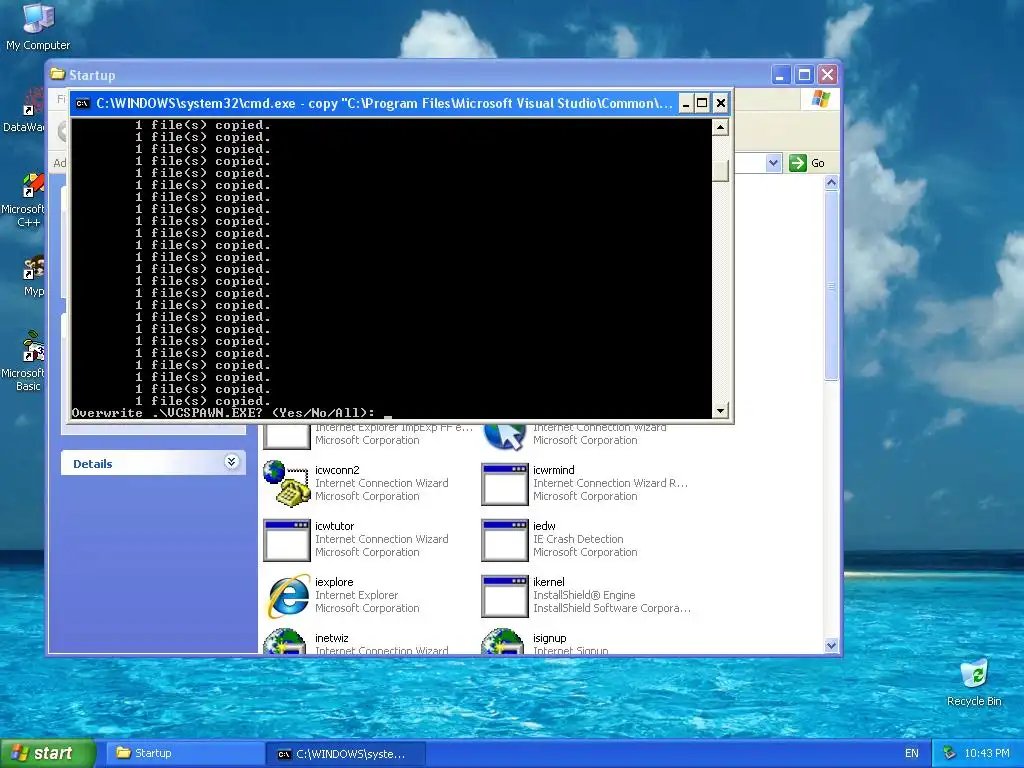Open the address bar dropdown arrow
The height and width of the screenshot is (768, 1024).
(773, 163)
